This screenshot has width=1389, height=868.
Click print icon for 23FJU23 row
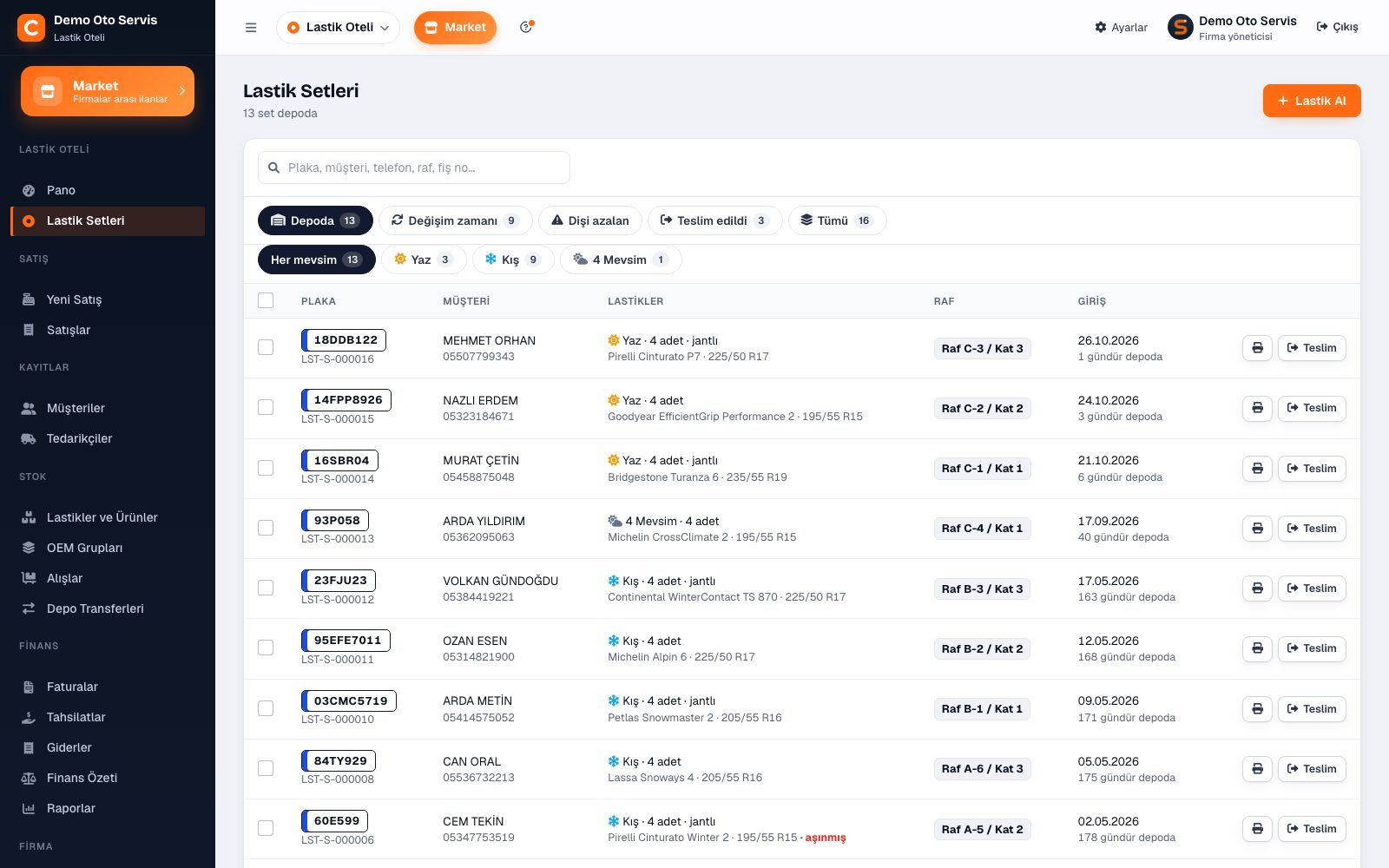click(x=1257, y=589)
